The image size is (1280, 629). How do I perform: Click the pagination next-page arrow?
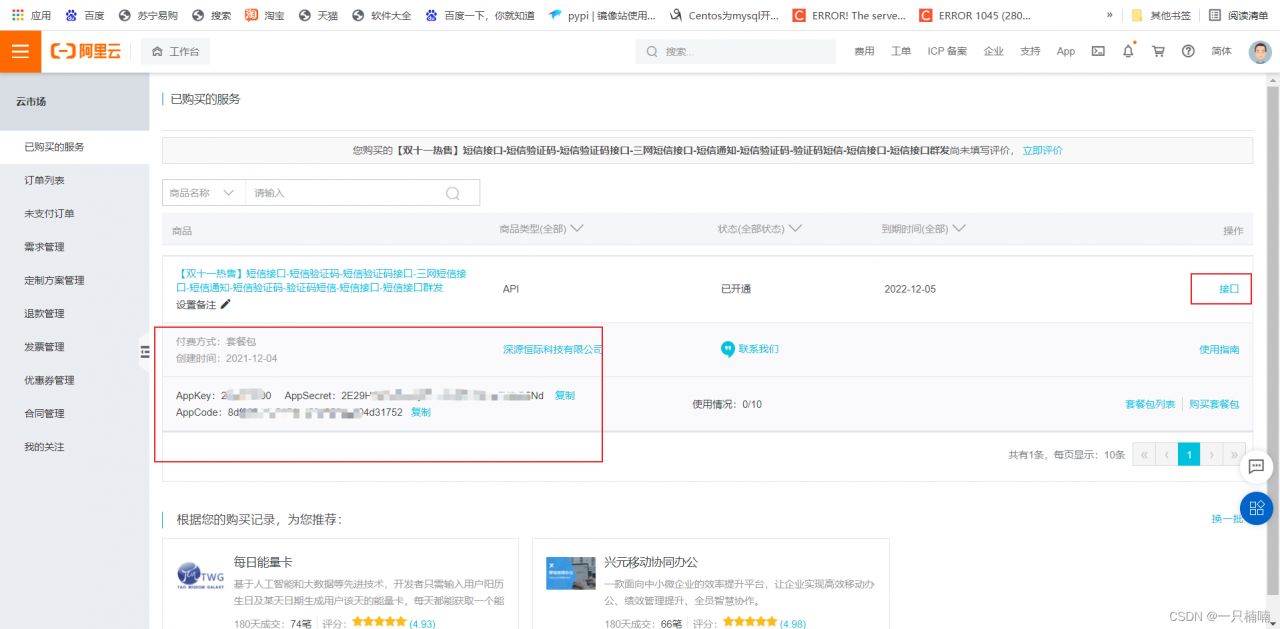[x=1212, y=455]
